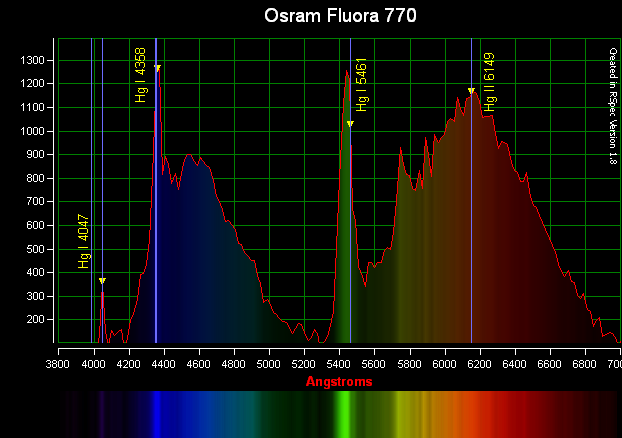Click the Hg I 4358 line label

(x=141, y=75)
